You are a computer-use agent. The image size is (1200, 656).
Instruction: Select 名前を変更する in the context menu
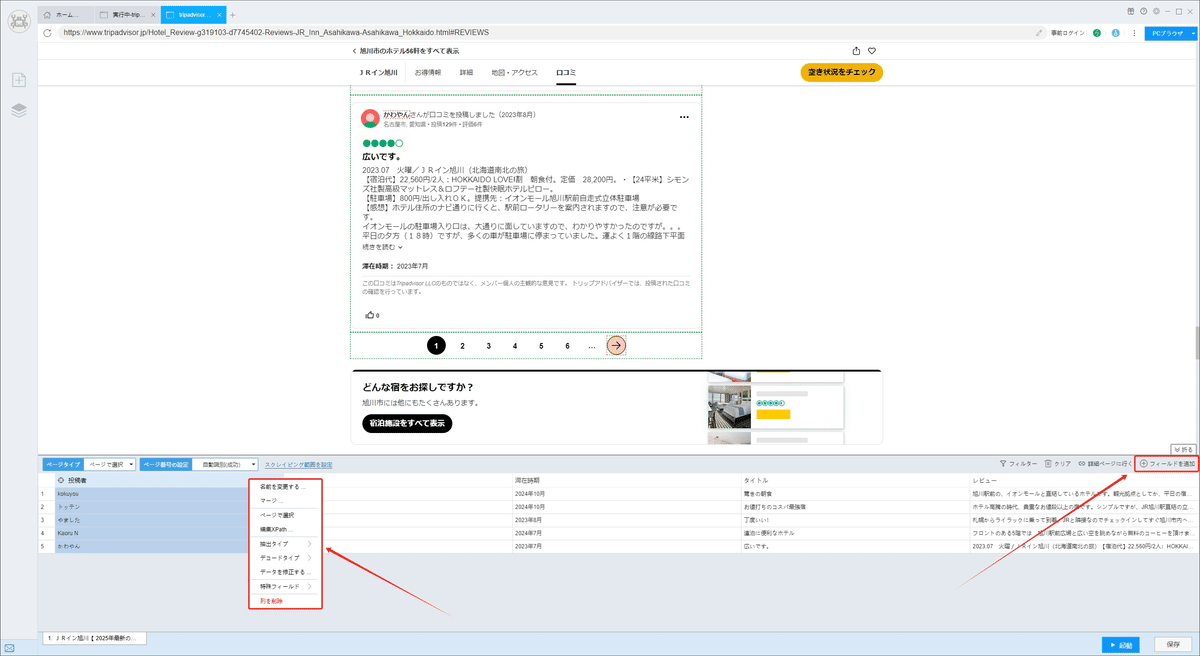tap(285, 486)
